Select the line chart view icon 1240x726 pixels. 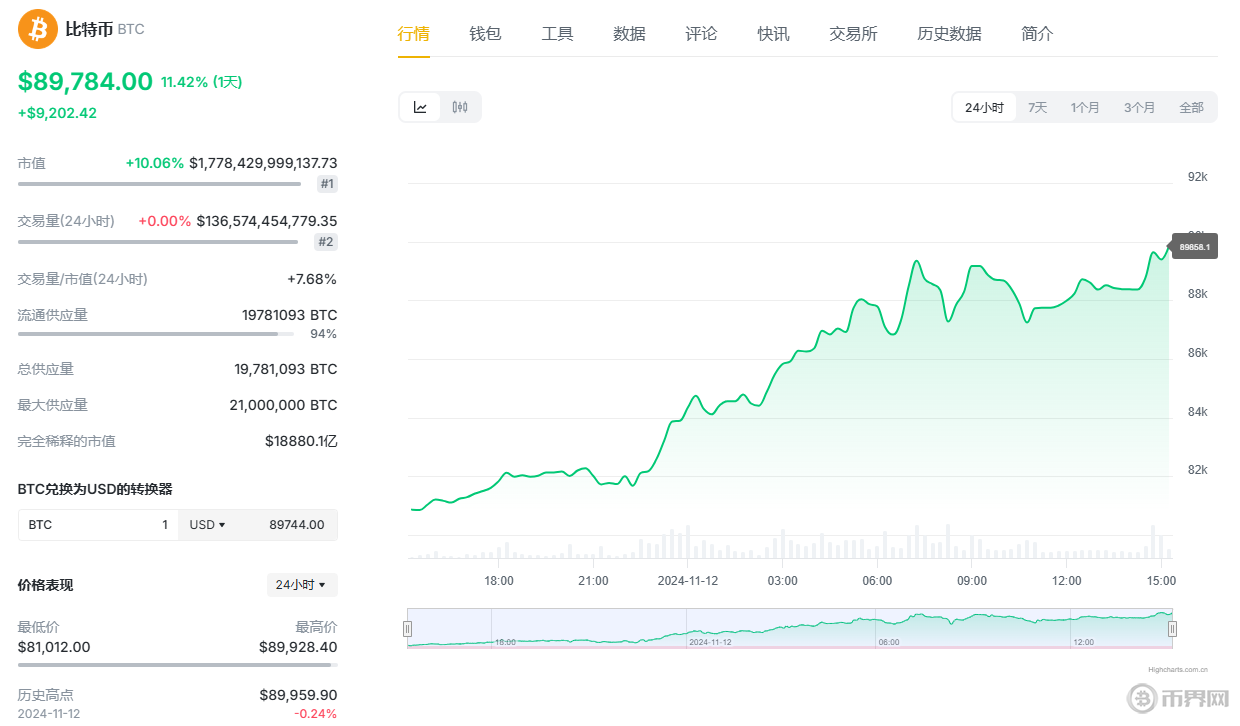pos(420,107)
